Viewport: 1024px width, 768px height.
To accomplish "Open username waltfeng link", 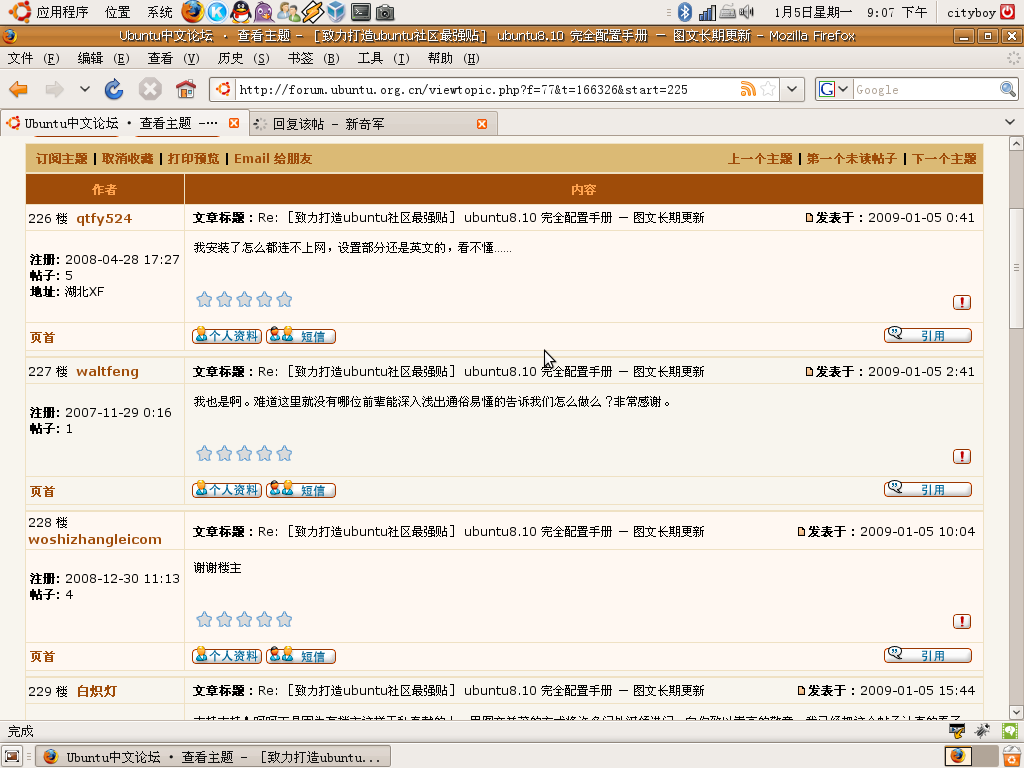I will click(x=107, y=371).
